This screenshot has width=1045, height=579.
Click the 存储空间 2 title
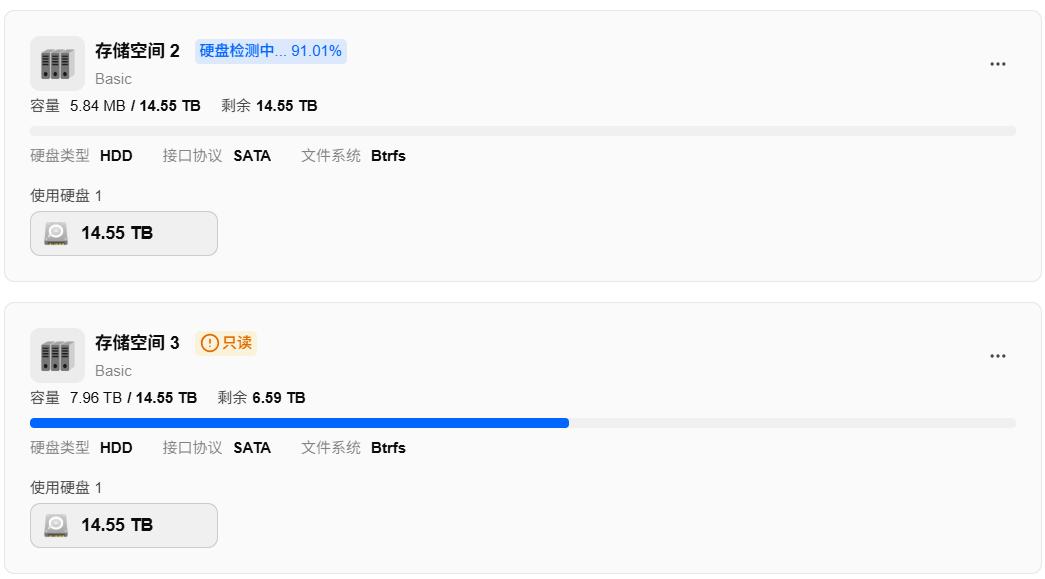coord(137,51)
